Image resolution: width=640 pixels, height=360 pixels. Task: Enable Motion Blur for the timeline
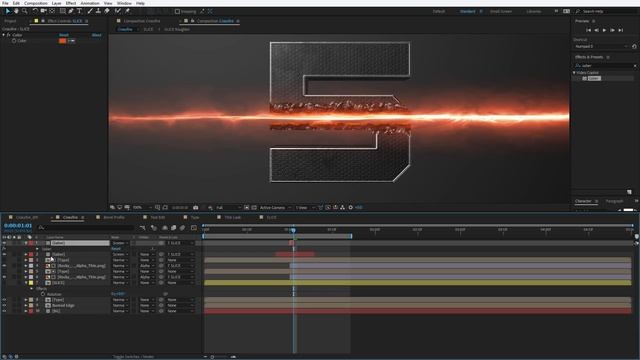tap(182, 228)
